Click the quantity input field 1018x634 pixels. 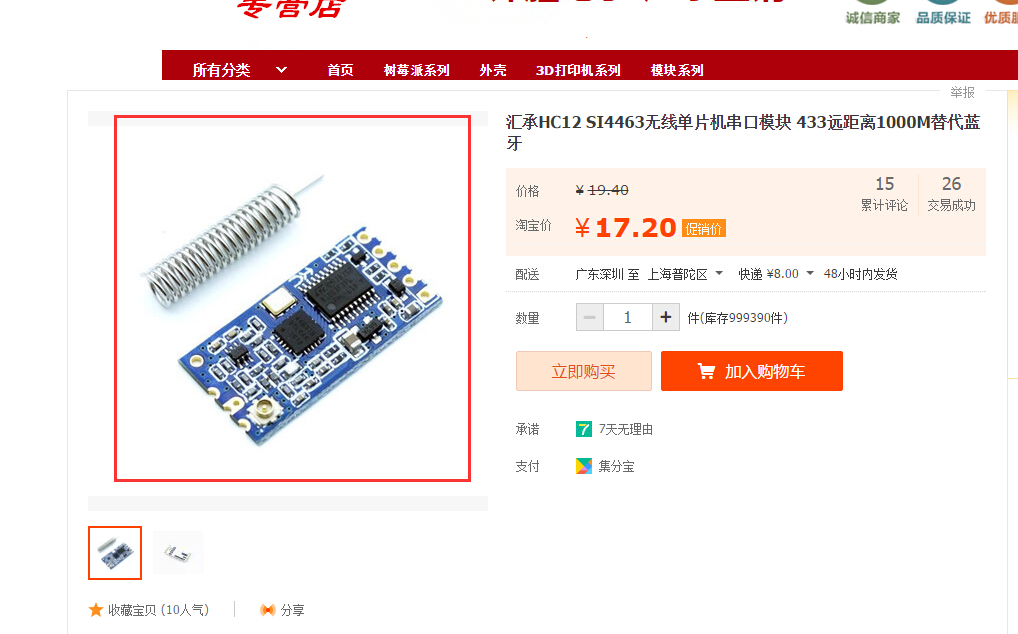click(628, 317)
